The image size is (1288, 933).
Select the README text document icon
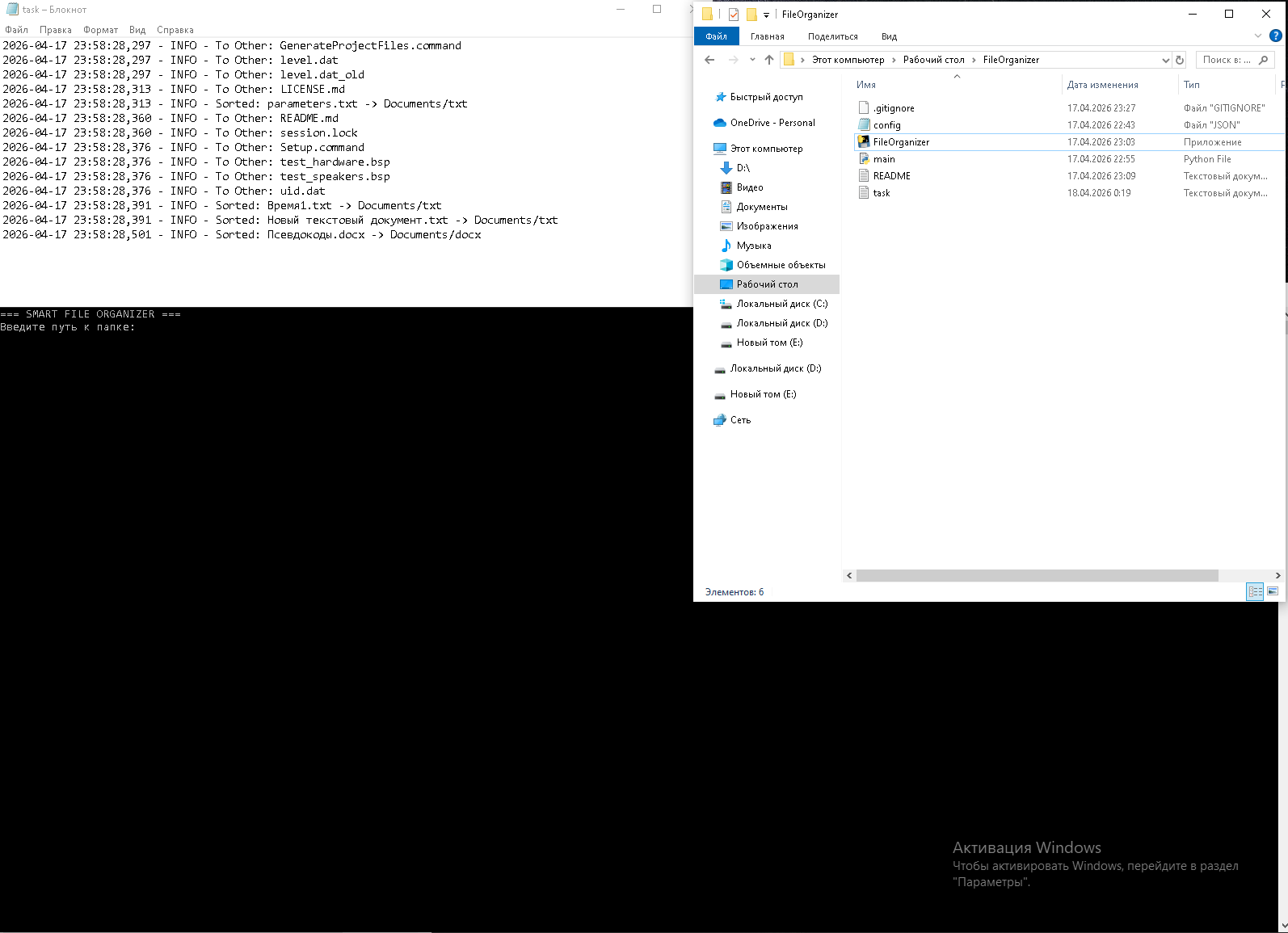coord(864,176)
